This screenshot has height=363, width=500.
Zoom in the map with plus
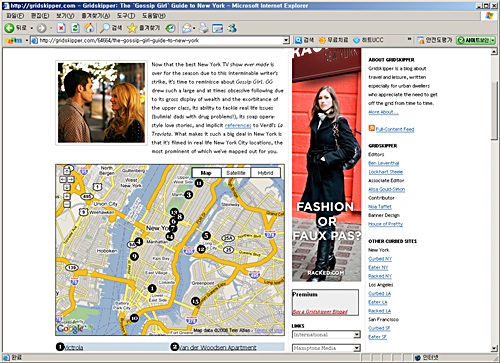point(67,196)
